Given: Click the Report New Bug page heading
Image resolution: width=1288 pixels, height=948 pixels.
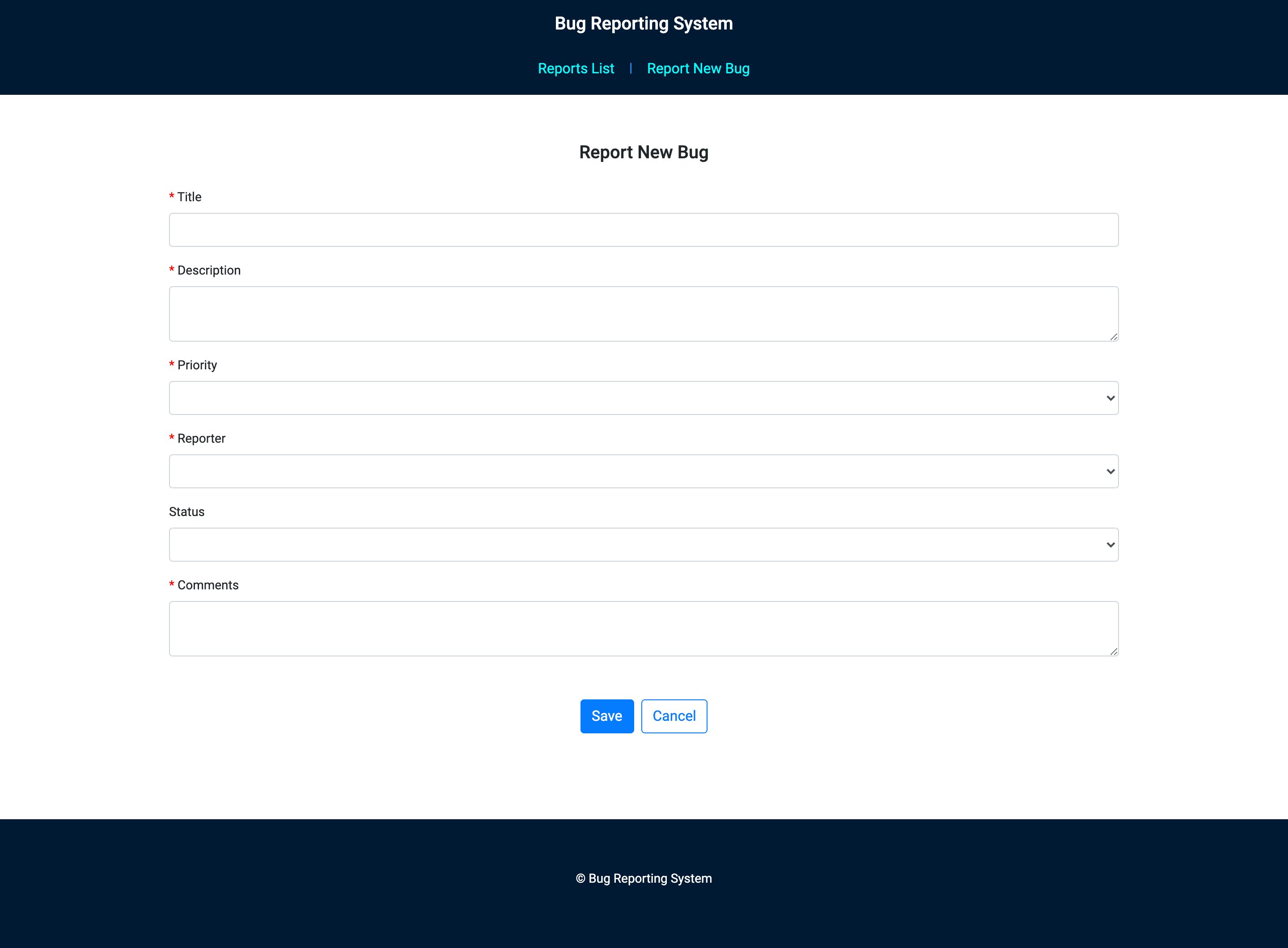Looking at the screenshot, I should point(643,152).
